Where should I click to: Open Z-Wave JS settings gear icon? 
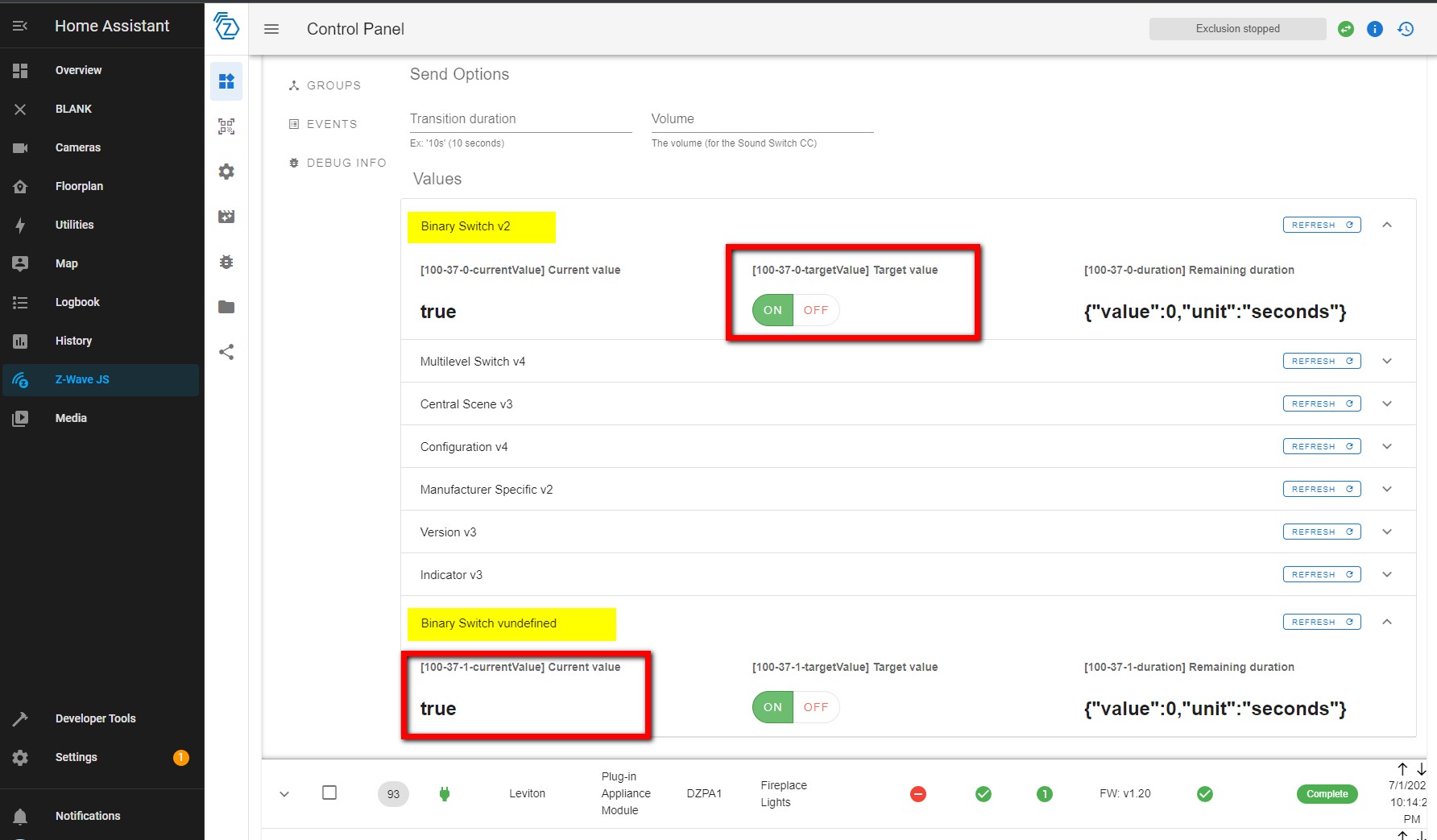point(226,172)
